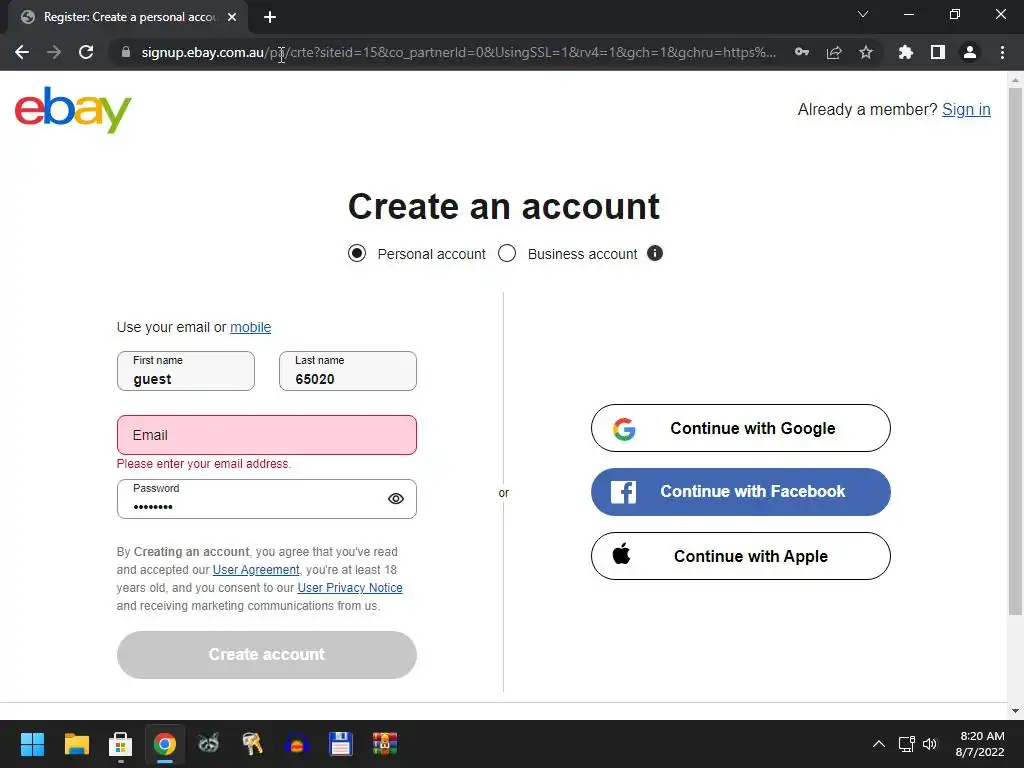
Task: Toggle the browser side panel icon
Action: tap(938, 52)
